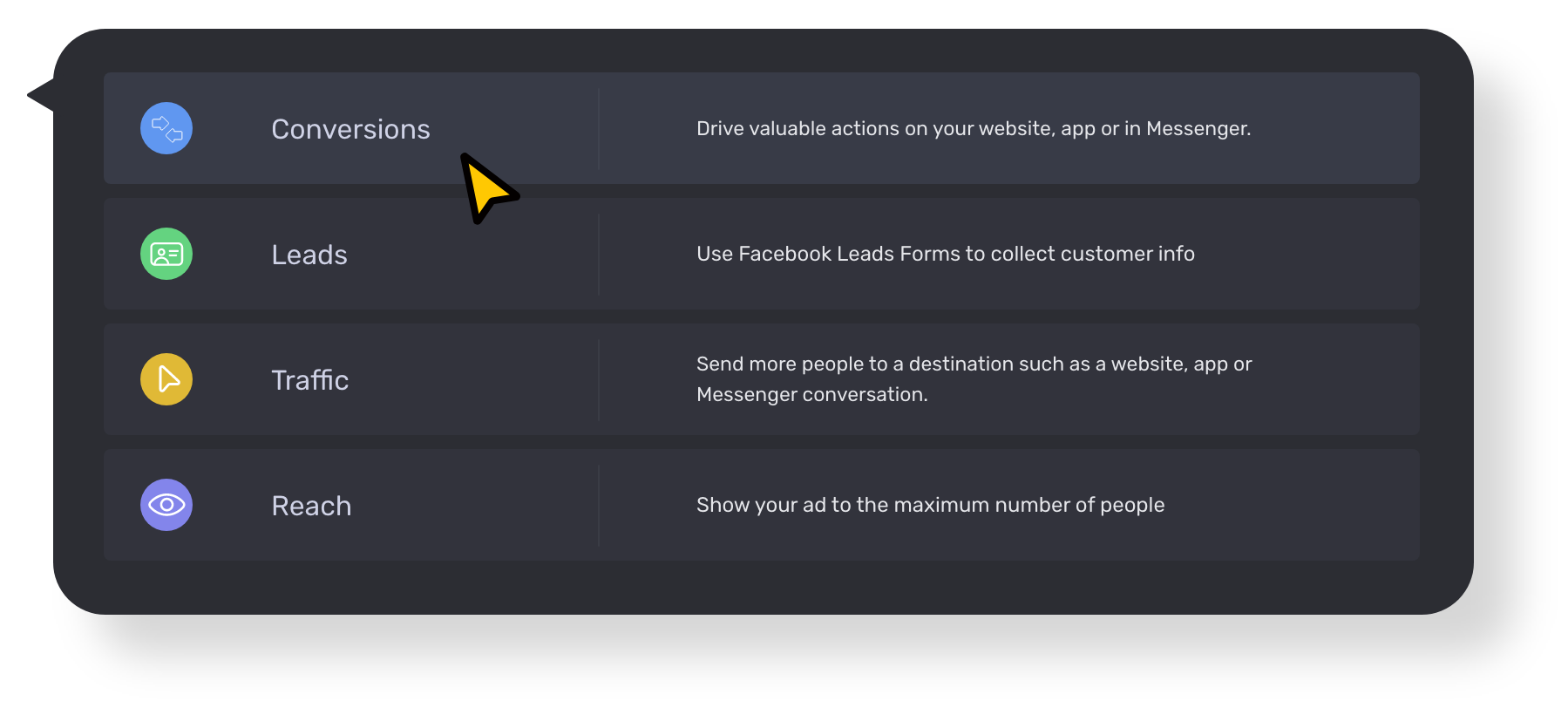Click the vertical divider in Leads row

pyautogui.click(x=599, y=254)
